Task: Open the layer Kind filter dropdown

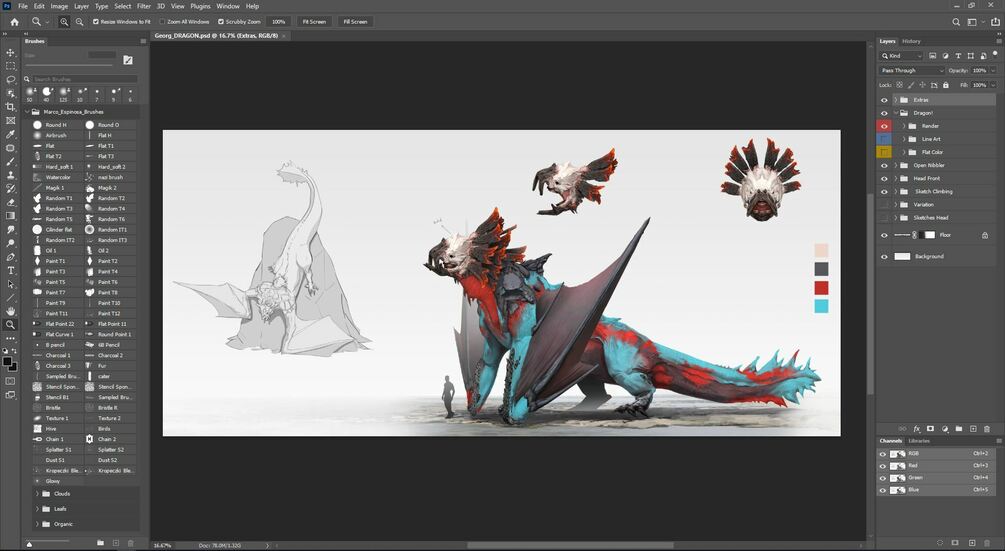Action: point(901,56)
